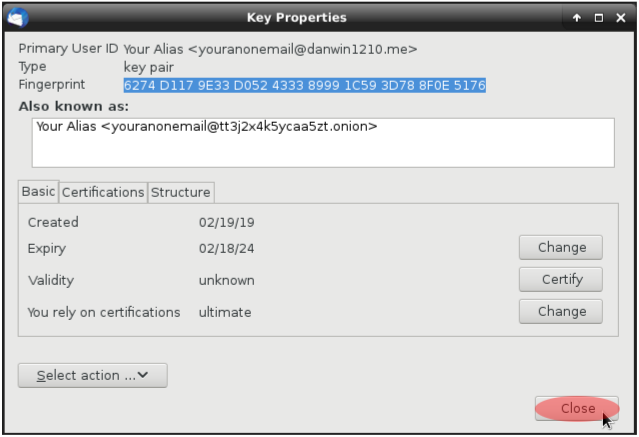Image resolution: width=639 pixels, height=437 pixels.
Task: Expand the Select action dropdown
Action: [92, 375]
